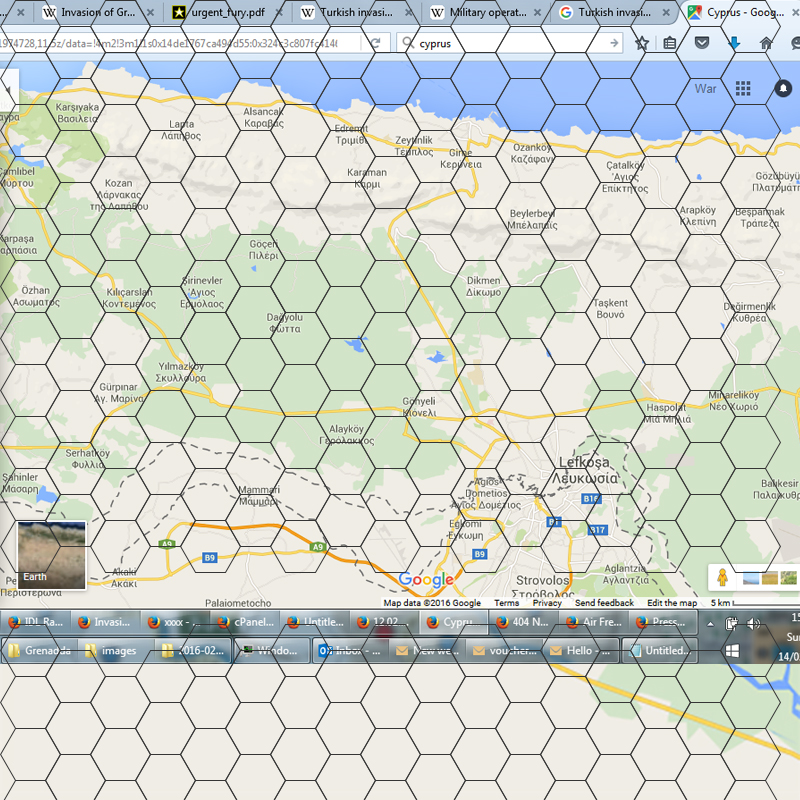Open 'Air Fre...' Firefox taskbar window
Viewport: 800px width, 800px height.
594,622
